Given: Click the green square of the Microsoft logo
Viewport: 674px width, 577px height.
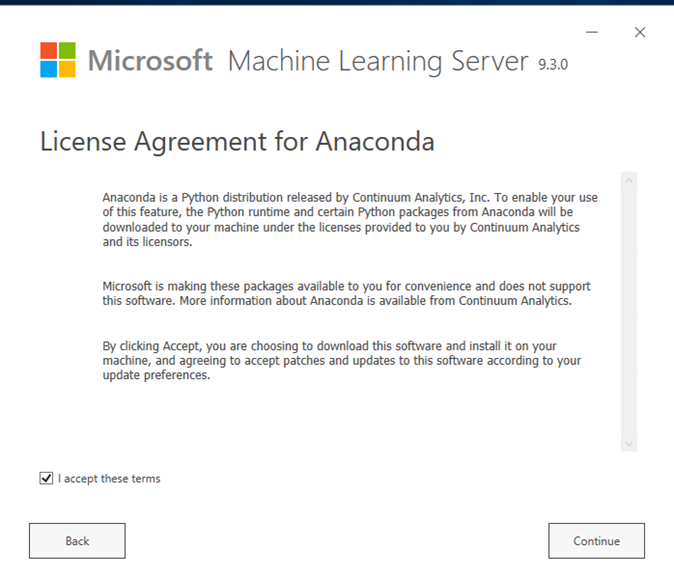Looking at the screenshot, I should [67, 50].
